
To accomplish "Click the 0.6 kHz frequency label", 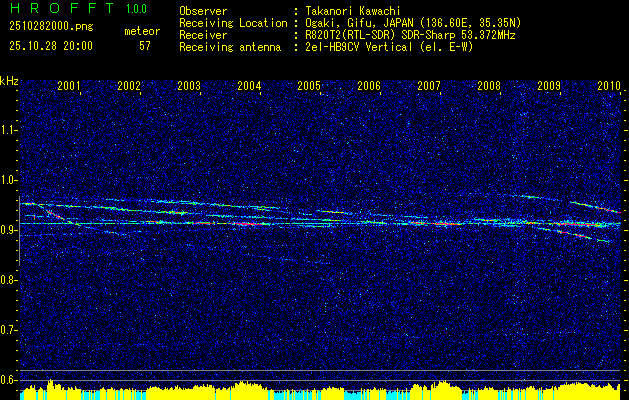I will coord(8,380).
